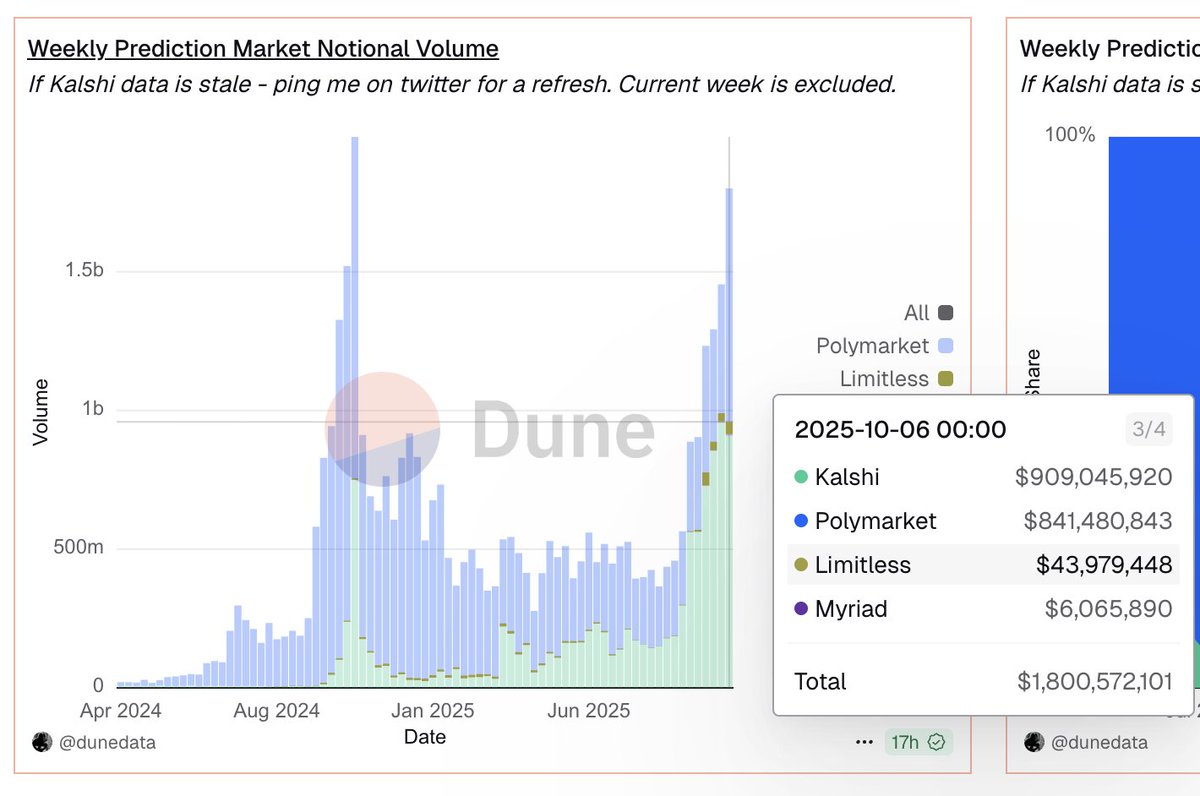Click the Date axis title
Image resolution: width=1200 pixels, height=796 pixels.
pyautogui.click(x=425, y=737)
